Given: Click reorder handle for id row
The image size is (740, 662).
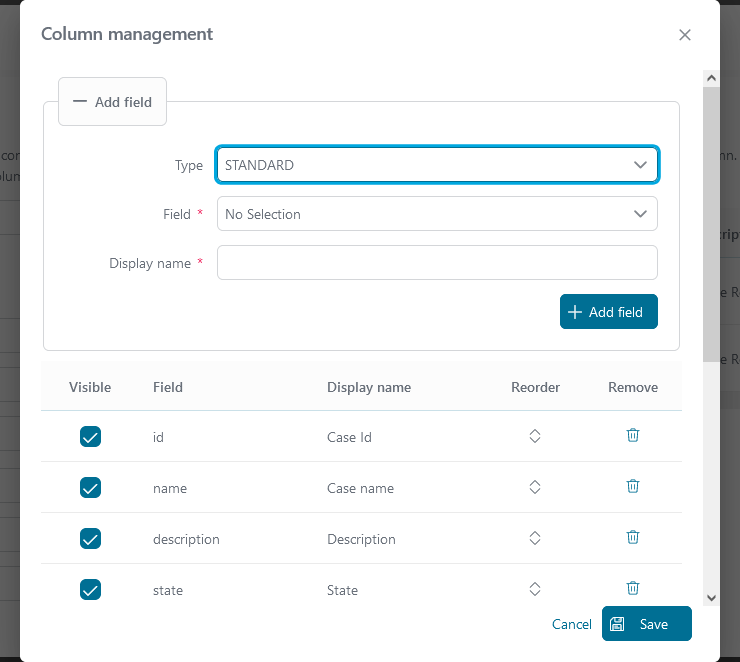Looking at the screenshot, I should 535,436.
